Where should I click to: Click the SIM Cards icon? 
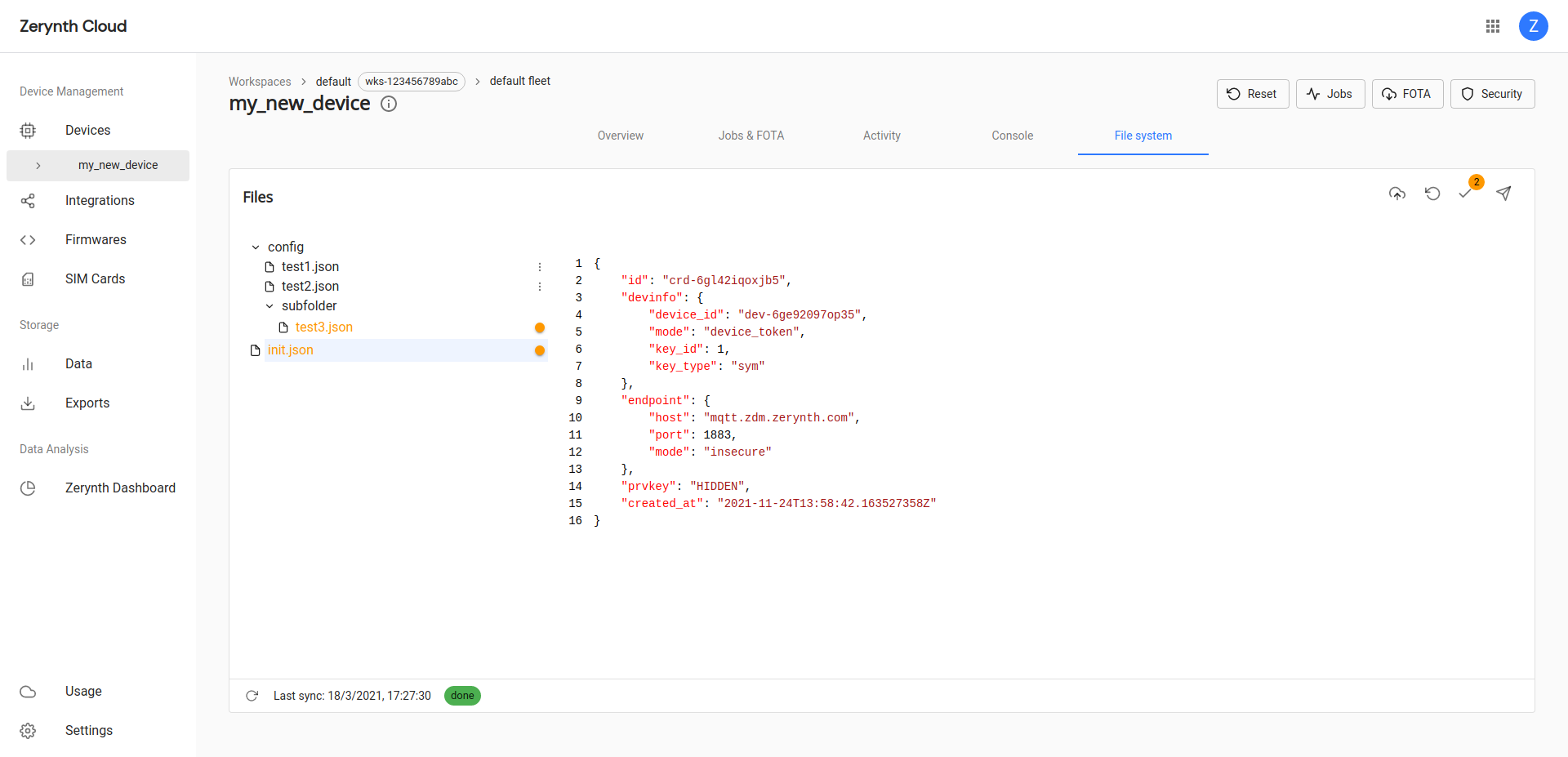(28, 279)
